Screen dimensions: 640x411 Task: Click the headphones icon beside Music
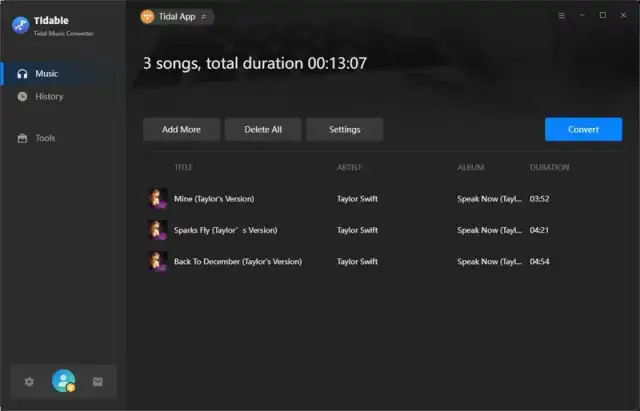tap(22, 73)
